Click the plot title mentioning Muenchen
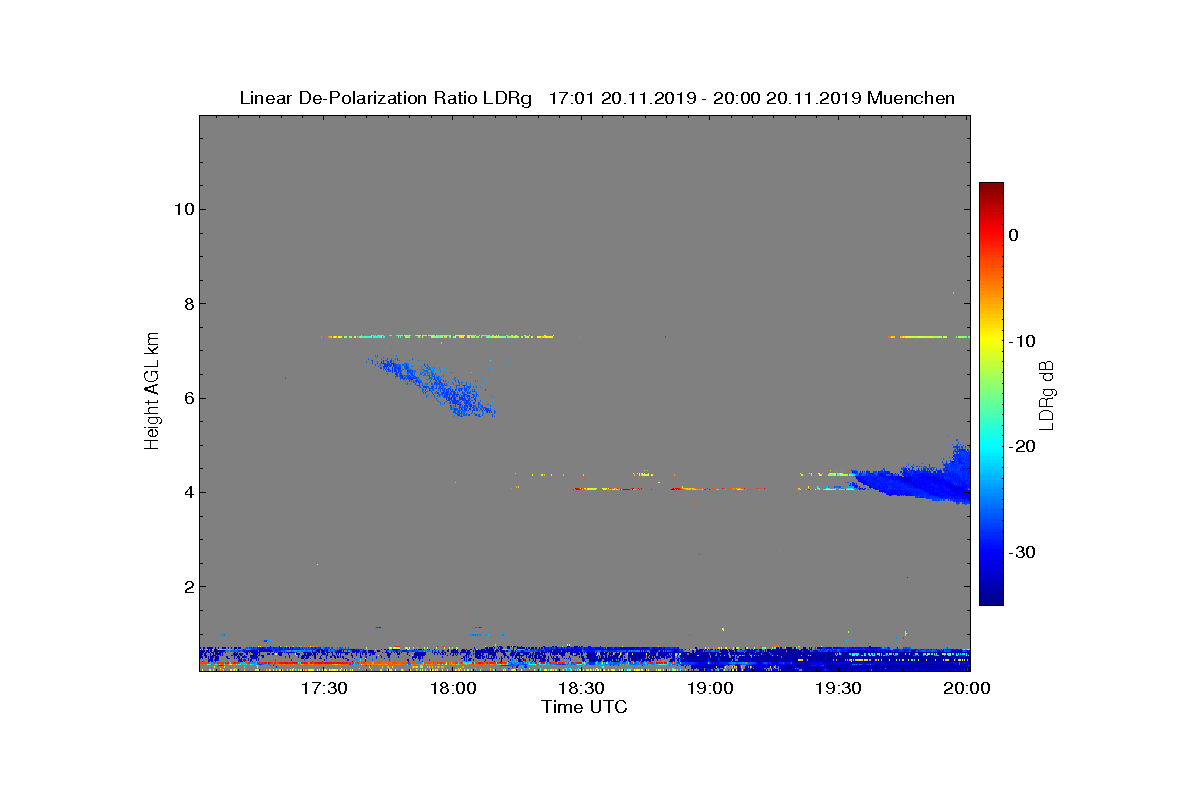The width and height of the screenshot is (1200, 800). 597,98
